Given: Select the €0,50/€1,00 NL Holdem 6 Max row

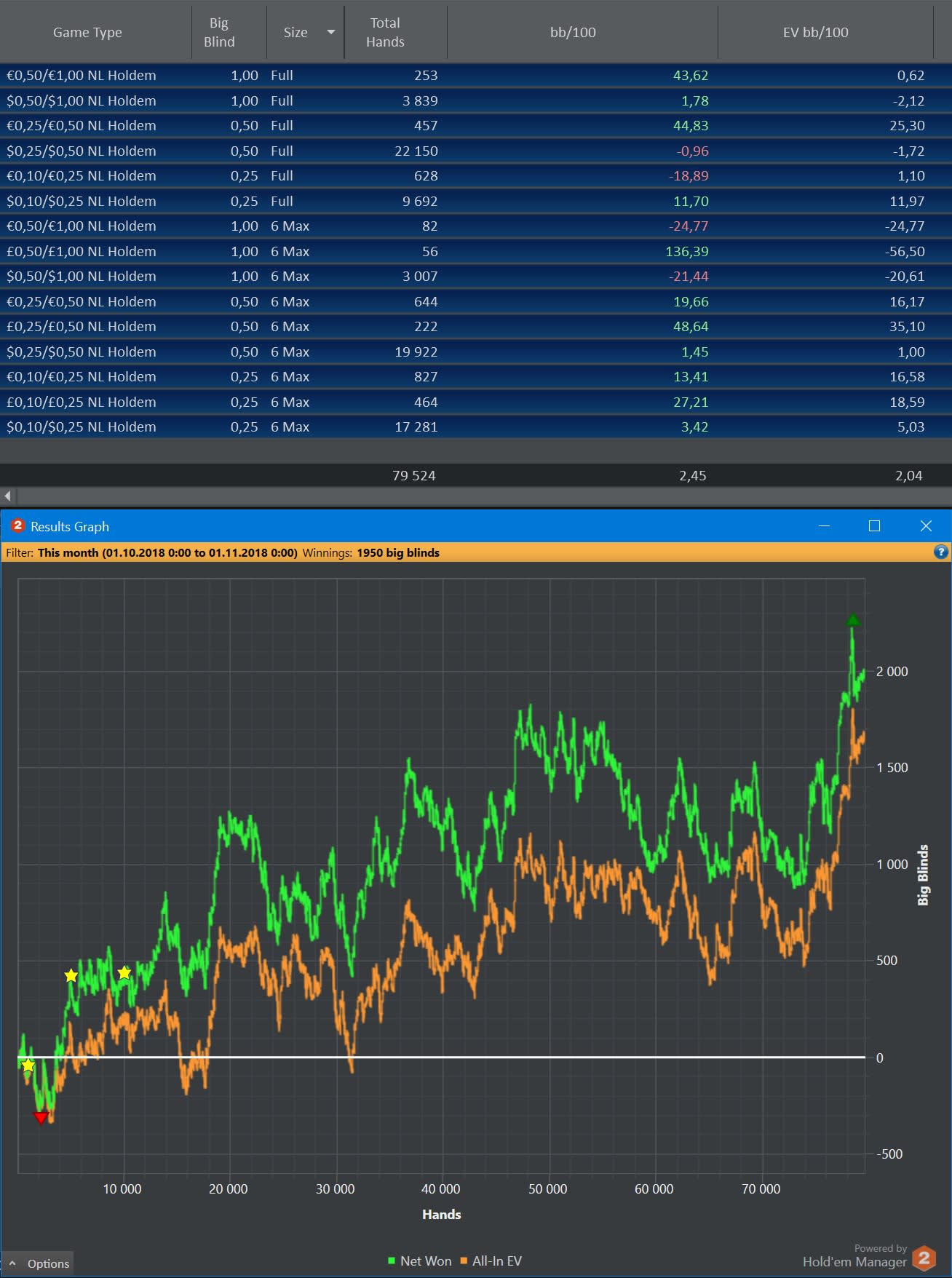Looking at the screenshot, I should pos(476,226).
